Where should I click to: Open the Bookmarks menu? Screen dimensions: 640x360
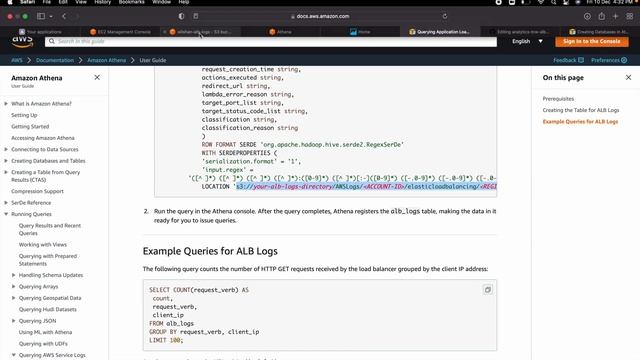(131, 2)
